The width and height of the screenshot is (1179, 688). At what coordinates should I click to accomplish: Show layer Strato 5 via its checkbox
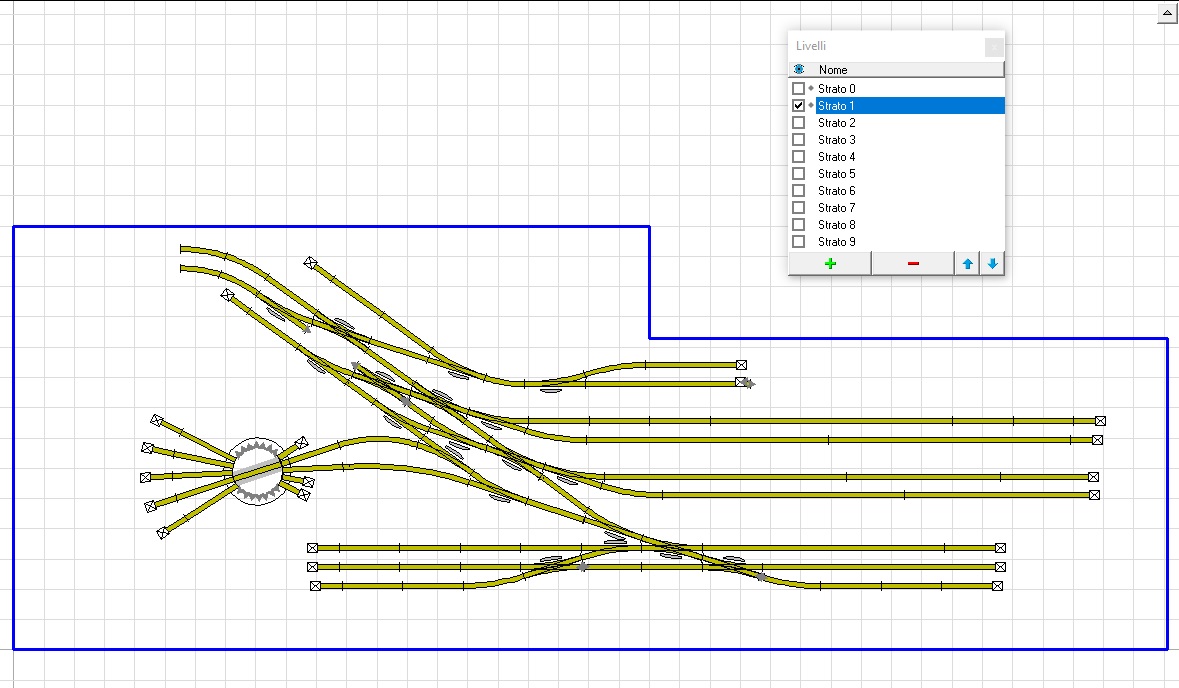point(798,174)
